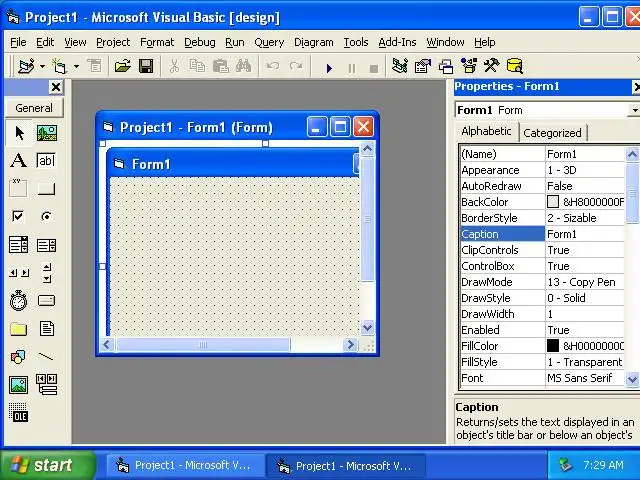The height and width of the screenshot is (480, 640).
Task: Close the toolbox panel
Action: [x=56, y=87]
